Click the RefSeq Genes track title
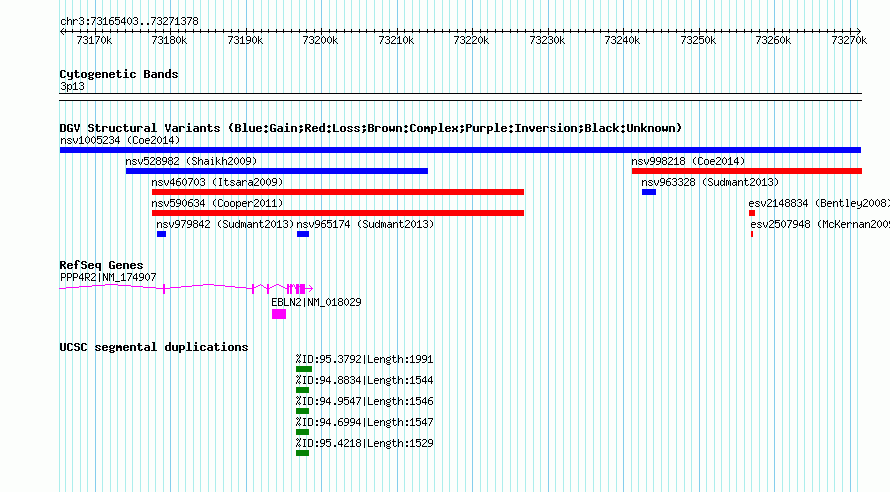Screen dimensions: 890x492 (101, 265)
